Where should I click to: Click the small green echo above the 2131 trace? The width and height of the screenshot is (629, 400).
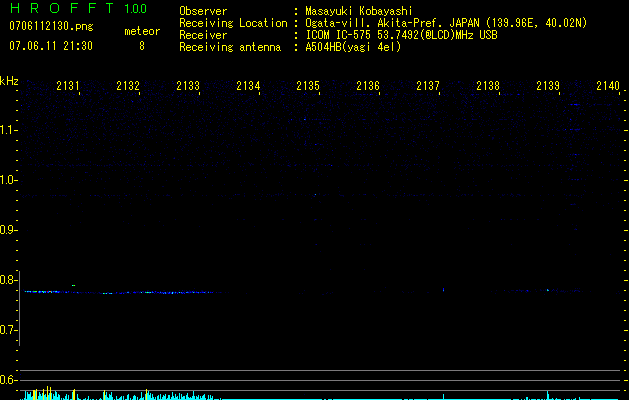point(73,285)
